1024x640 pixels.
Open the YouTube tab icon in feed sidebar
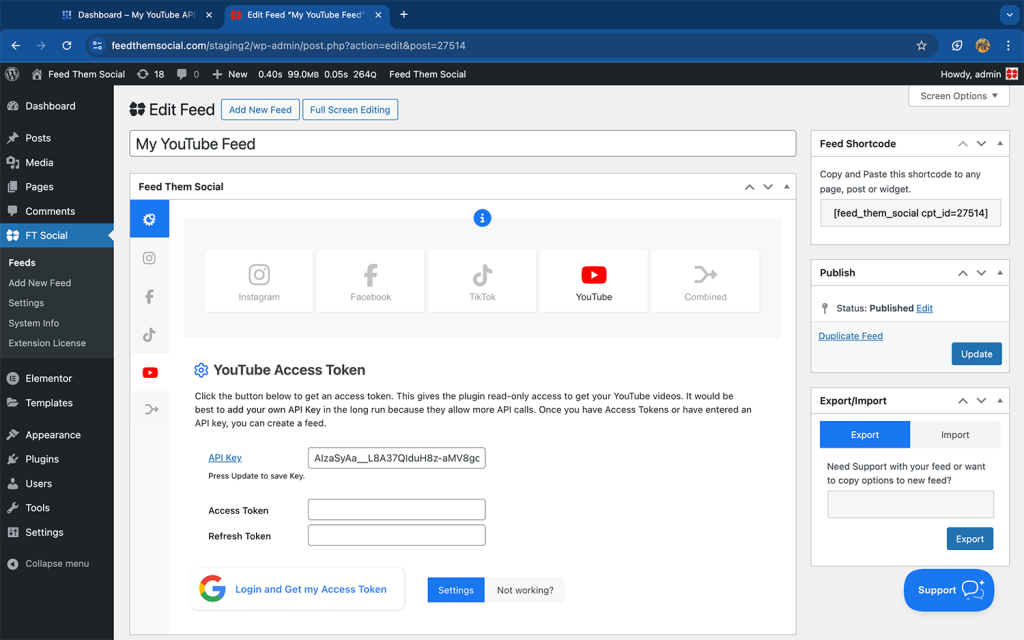pos(150,372)
